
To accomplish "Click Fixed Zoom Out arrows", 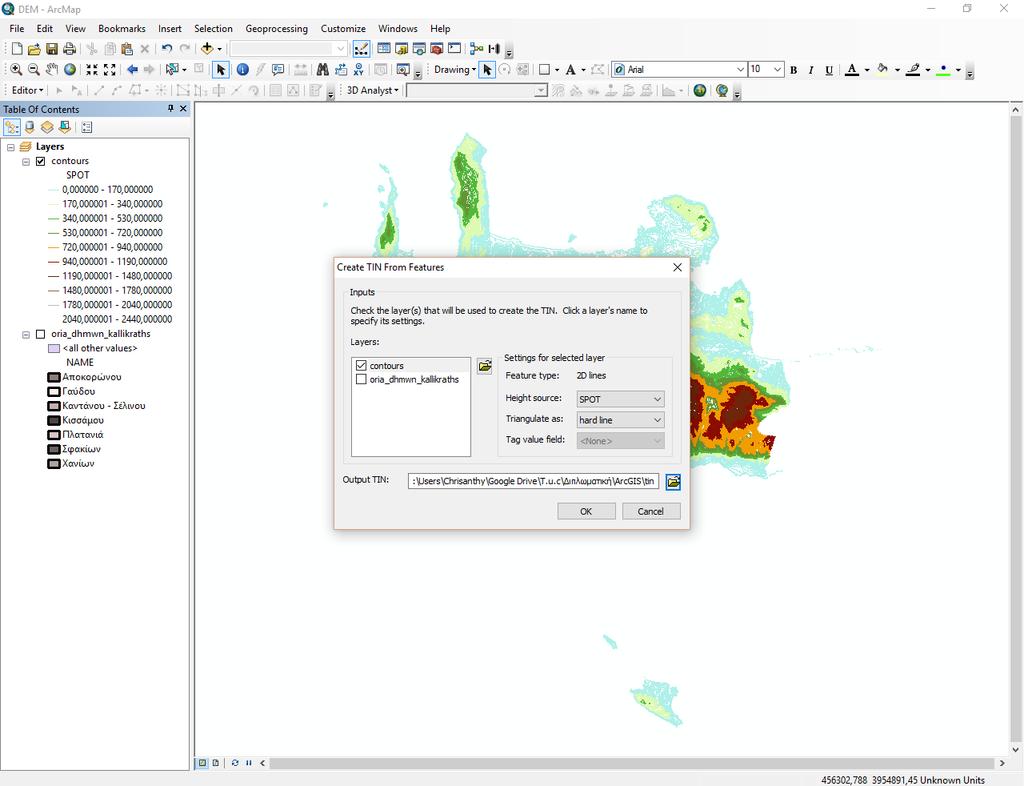I will (x=110, y=69).
